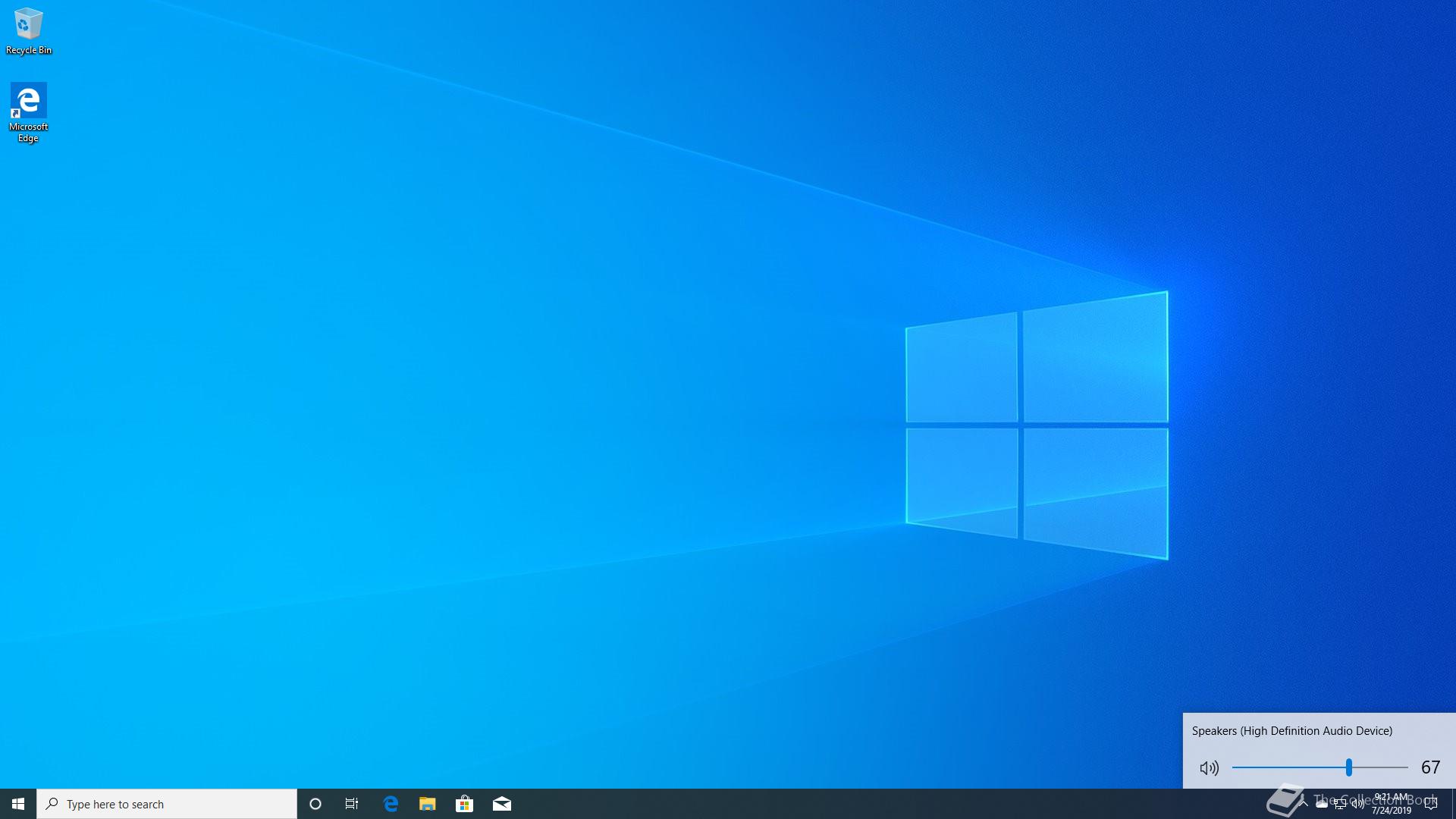Viewport: 1456px width, 819px height.
Task: Mute speakers using the flyout speaker icon
Action: point(1210,767)
